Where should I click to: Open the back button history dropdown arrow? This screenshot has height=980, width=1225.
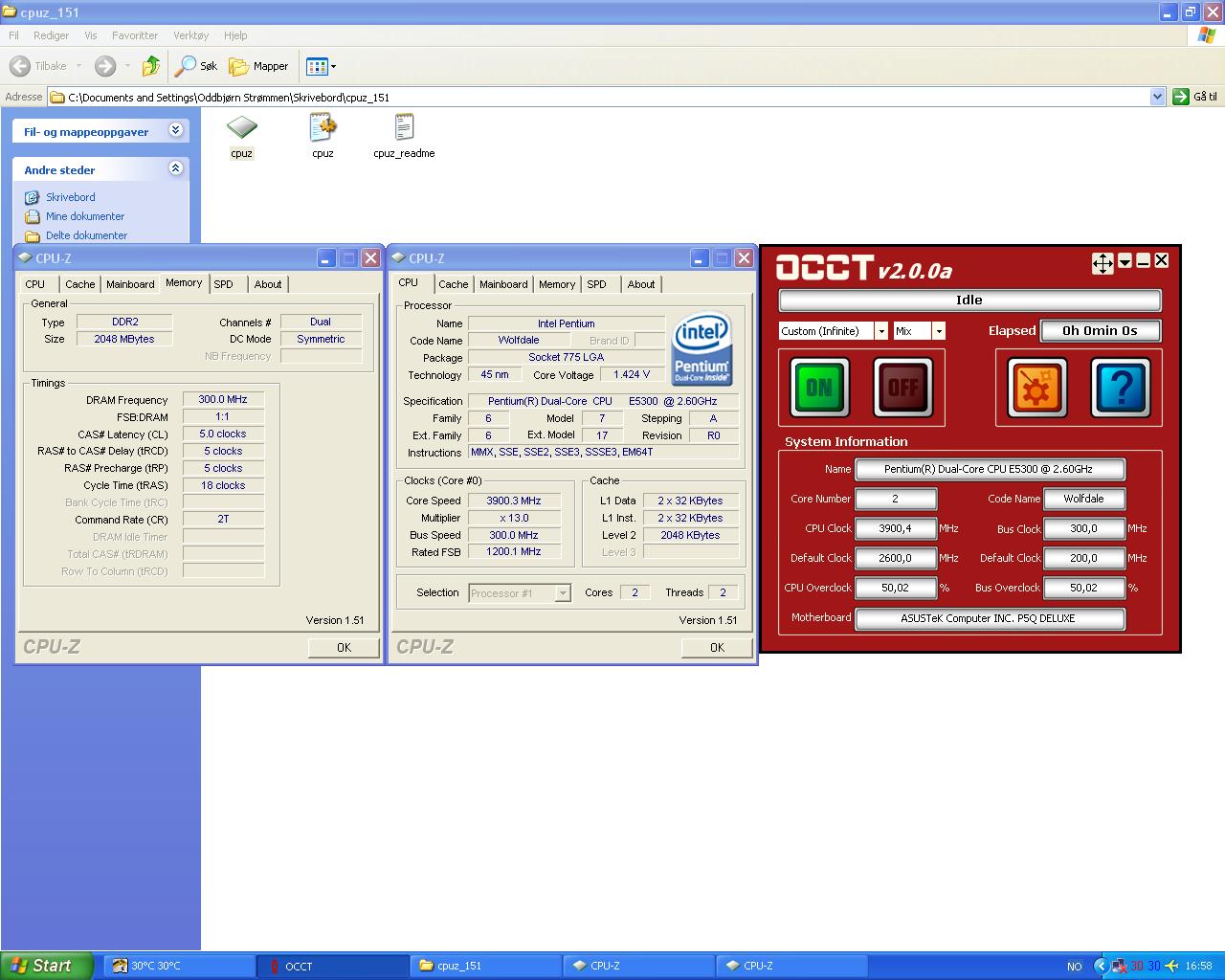(78, 66)
